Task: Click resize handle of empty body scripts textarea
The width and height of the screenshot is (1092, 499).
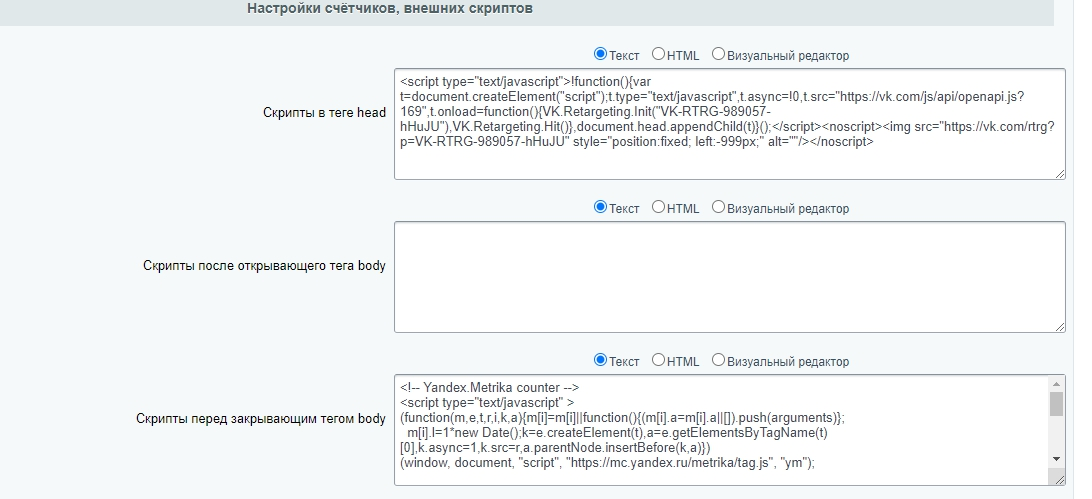Action: 1059,326
